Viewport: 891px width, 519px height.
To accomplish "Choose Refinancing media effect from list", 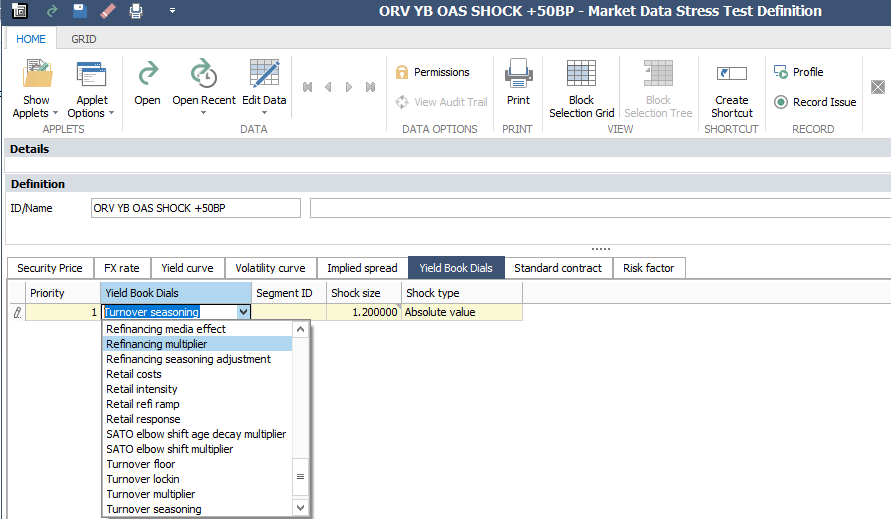I will (x=197, y=329).
